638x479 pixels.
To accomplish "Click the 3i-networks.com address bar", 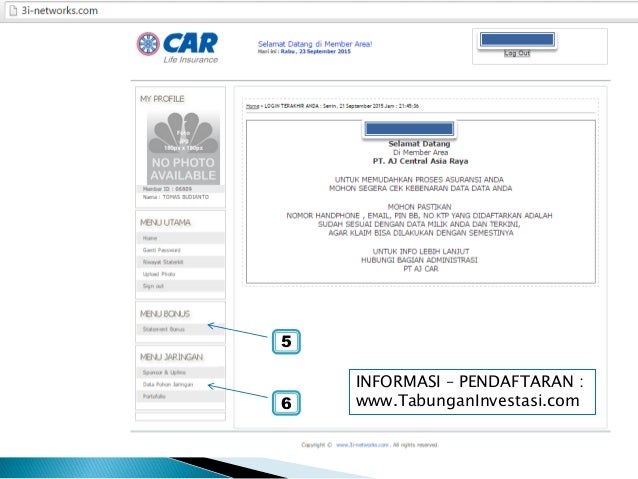I will [321, 11].
